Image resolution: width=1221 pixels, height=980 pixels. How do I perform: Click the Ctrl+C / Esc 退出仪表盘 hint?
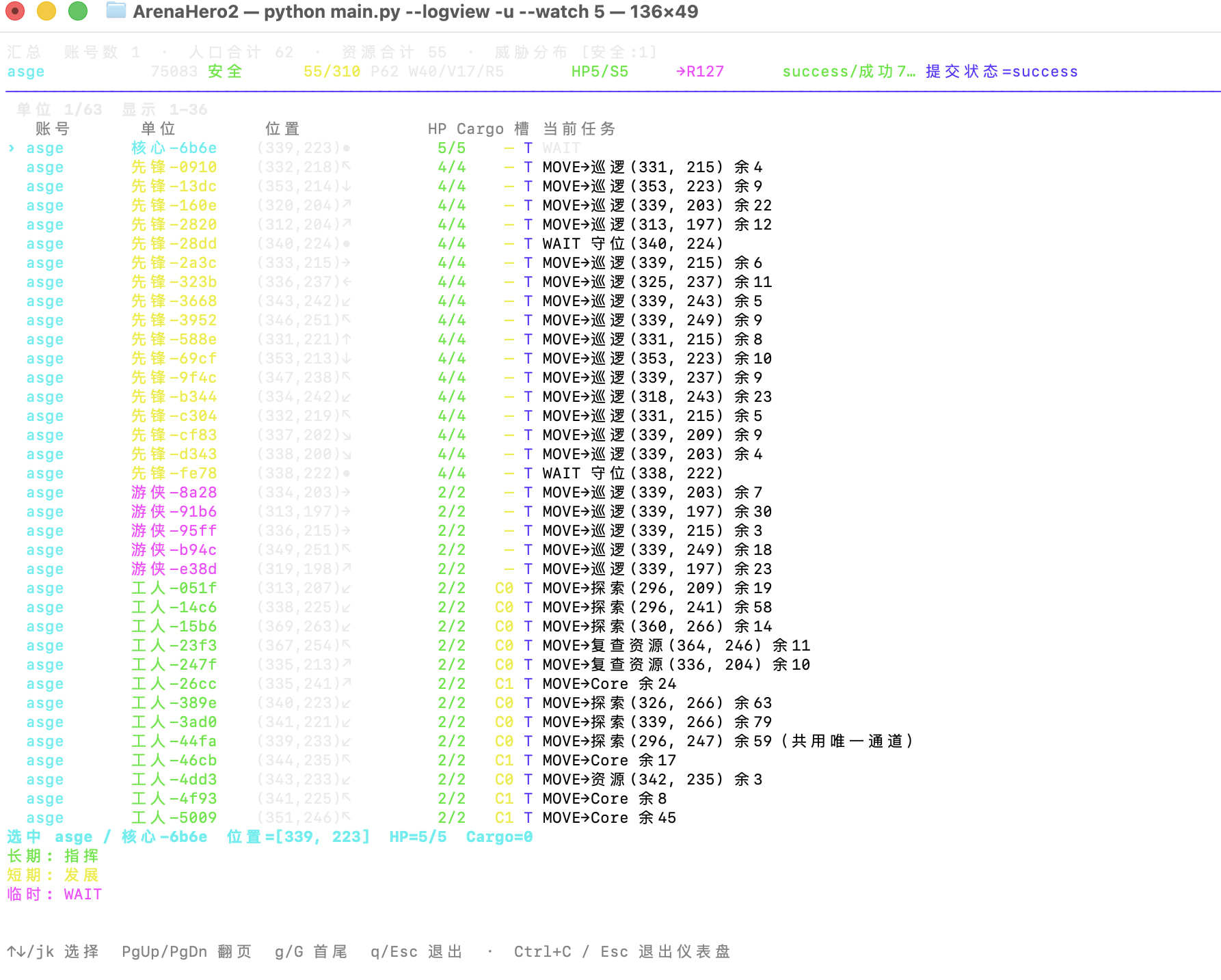(622, 951)
